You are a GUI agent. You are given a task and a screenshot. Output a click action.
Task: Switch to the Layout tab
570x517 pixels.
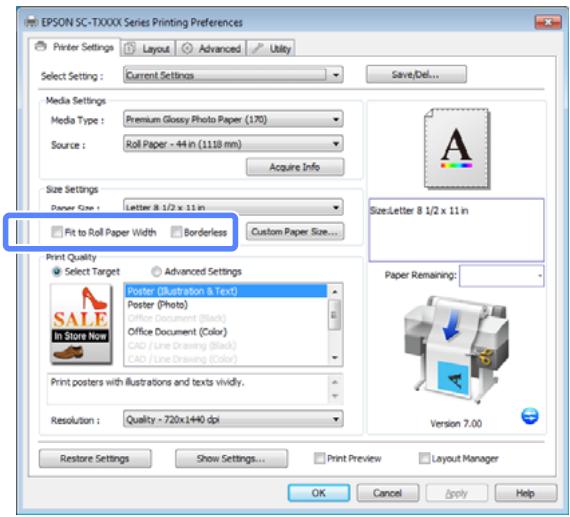tap(148, 48)
